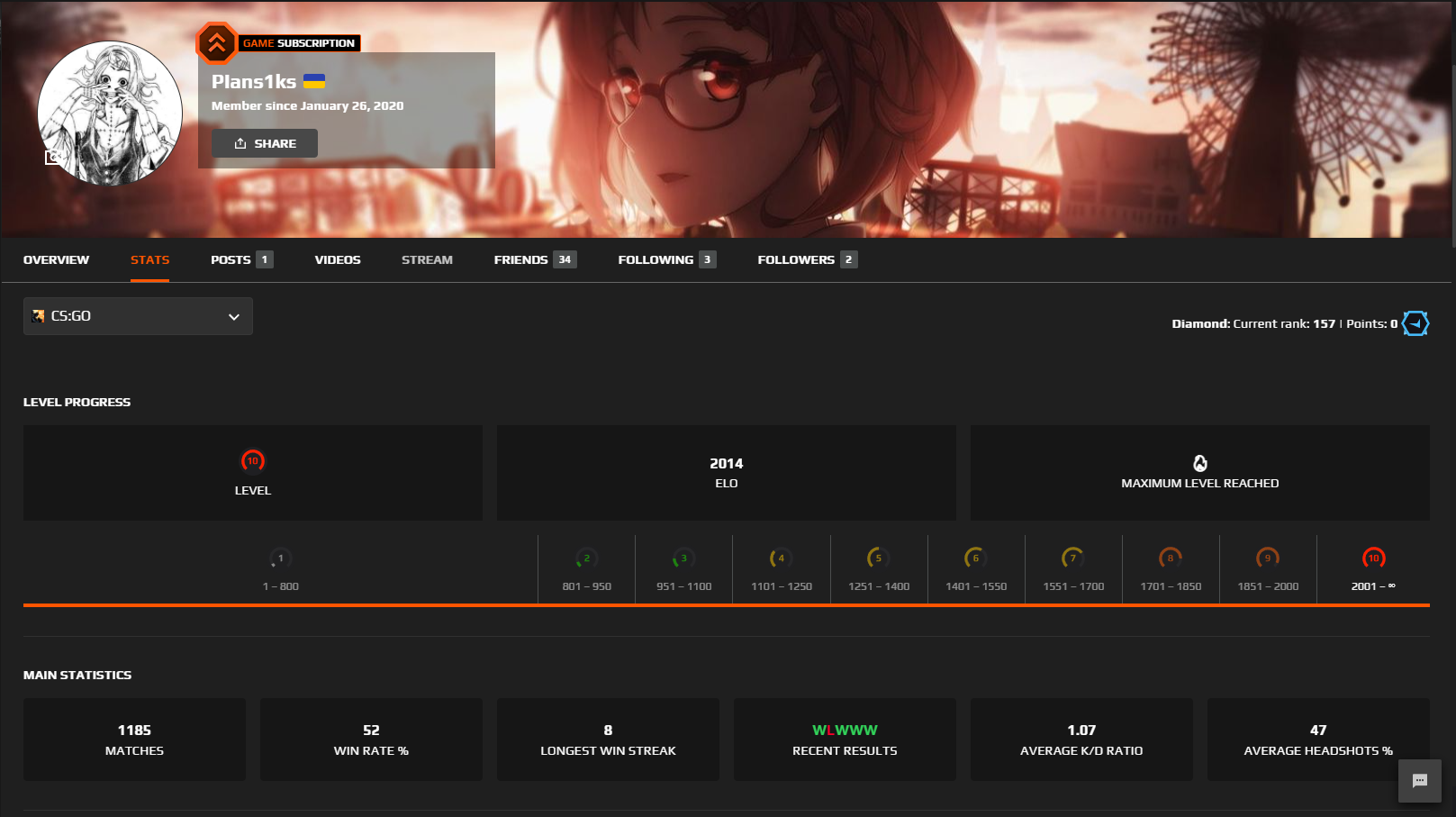Click the 1.07 Average K/D Ratio card
Screen dimensions: 1456x817
pos(1081,740)
